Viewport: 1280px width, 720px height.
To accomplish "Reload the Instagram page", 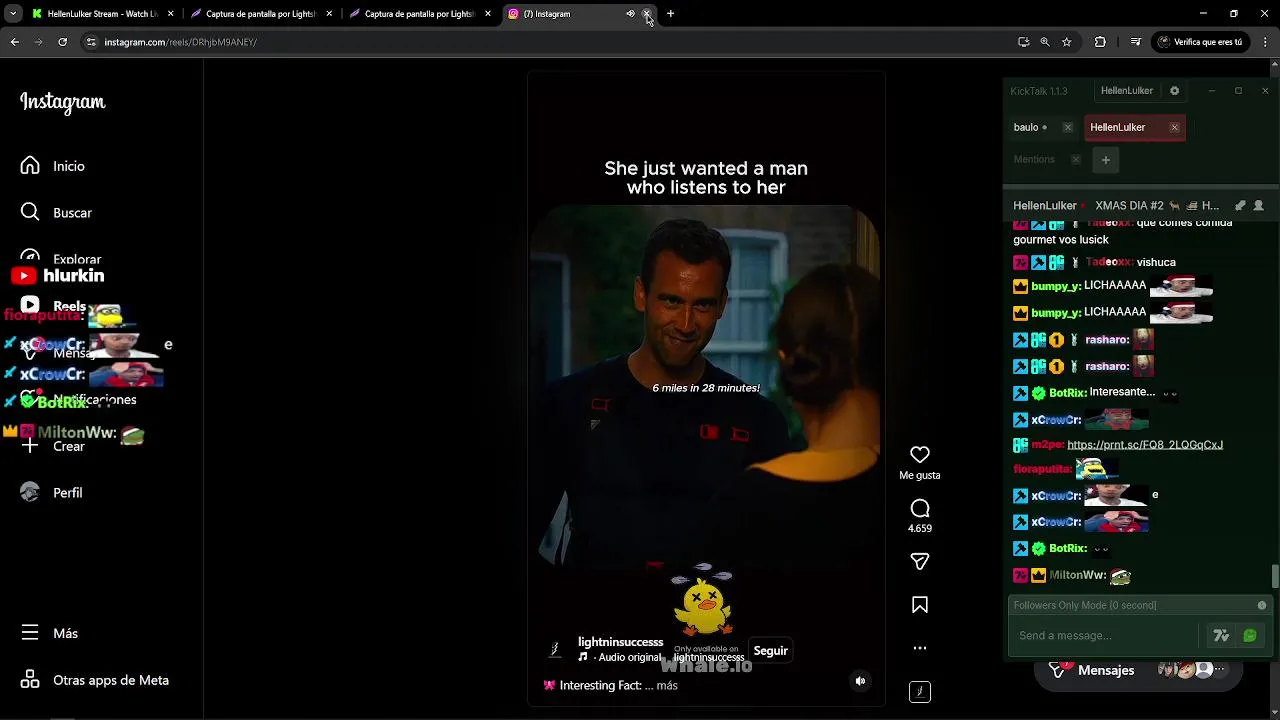I will click(x=62, y=42).
